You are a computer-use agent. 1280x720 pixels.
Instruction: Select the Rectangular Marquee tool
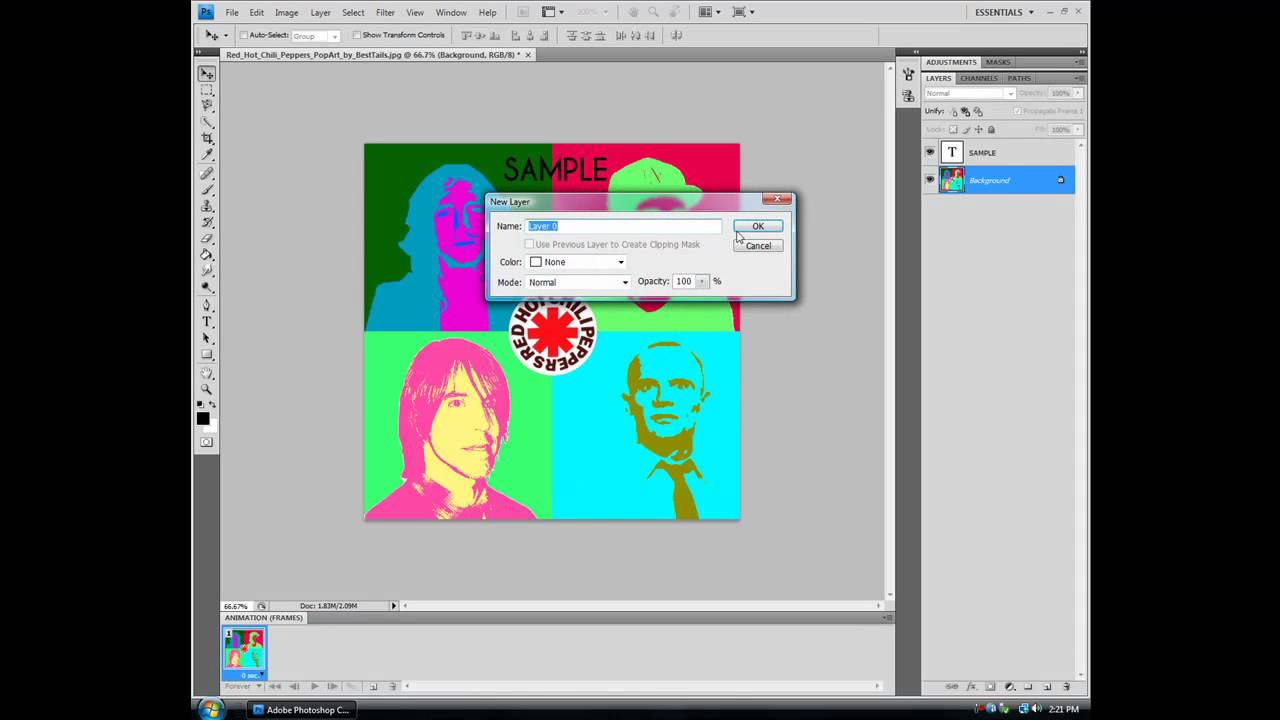(207, 89)
